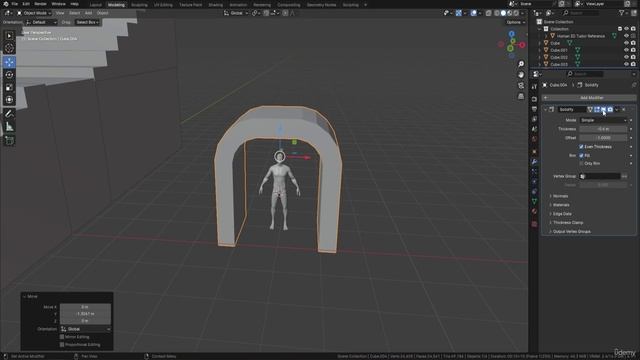Click the Blender logo icon
640x360 pixels.
[x=5, y=4]
